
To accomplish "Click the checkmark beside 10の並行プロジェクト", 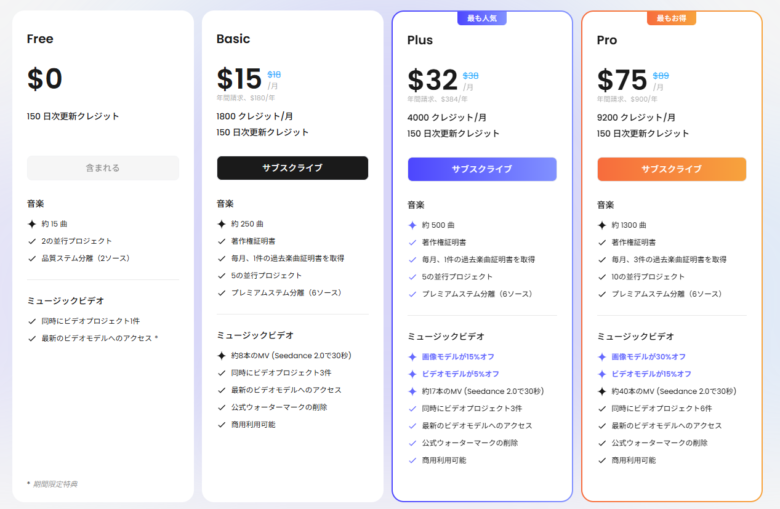I will (x=602, y=276).
